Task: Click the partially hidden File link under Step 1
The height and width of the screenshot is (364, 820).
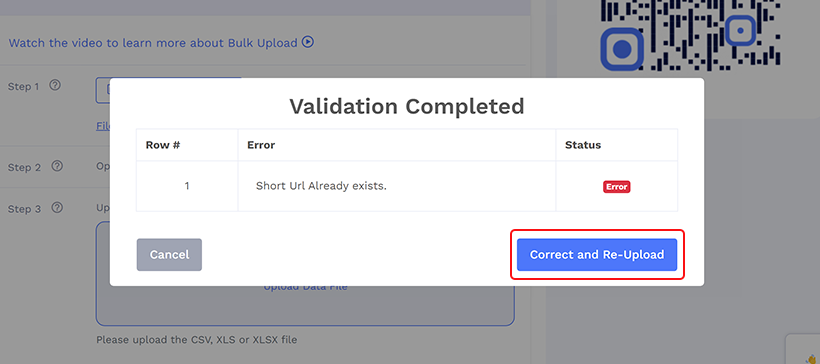Action: point(103,126)
